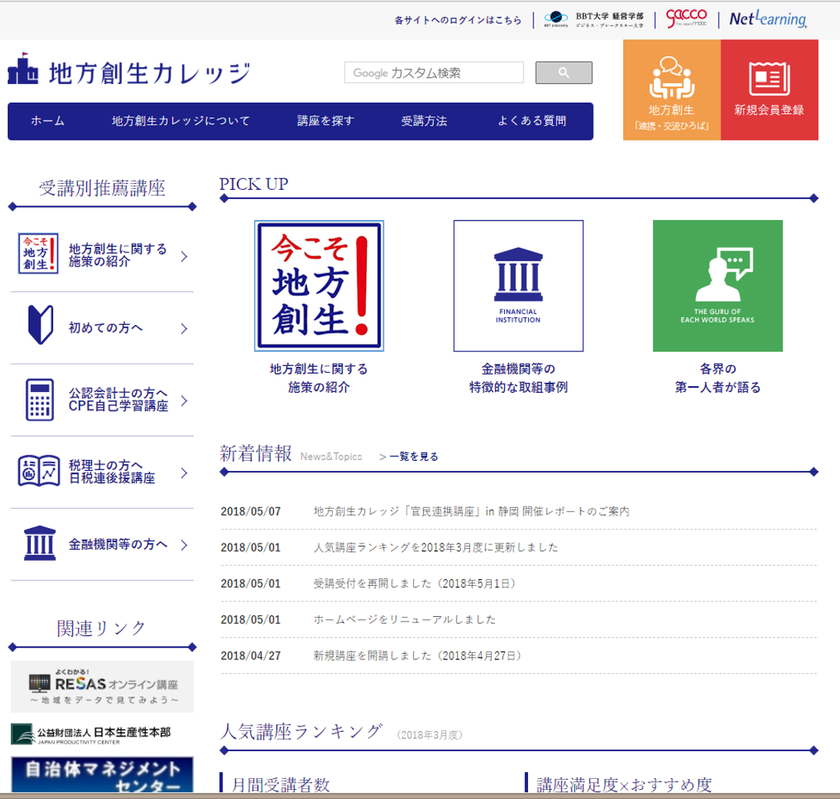Click the Google カスタム検索 input field
Screen dimensions: 840x799
point(434,73)
